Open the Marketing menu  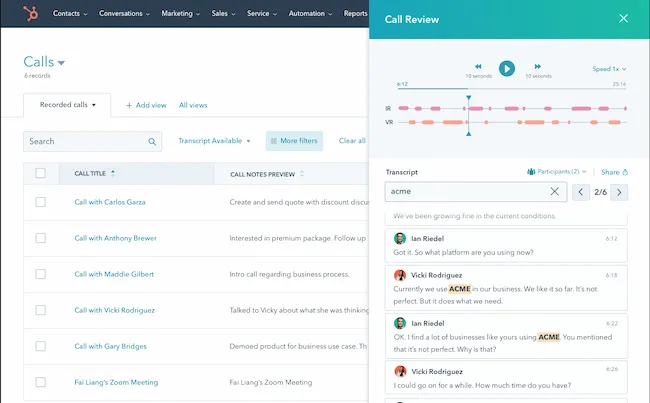coord(180,13)
